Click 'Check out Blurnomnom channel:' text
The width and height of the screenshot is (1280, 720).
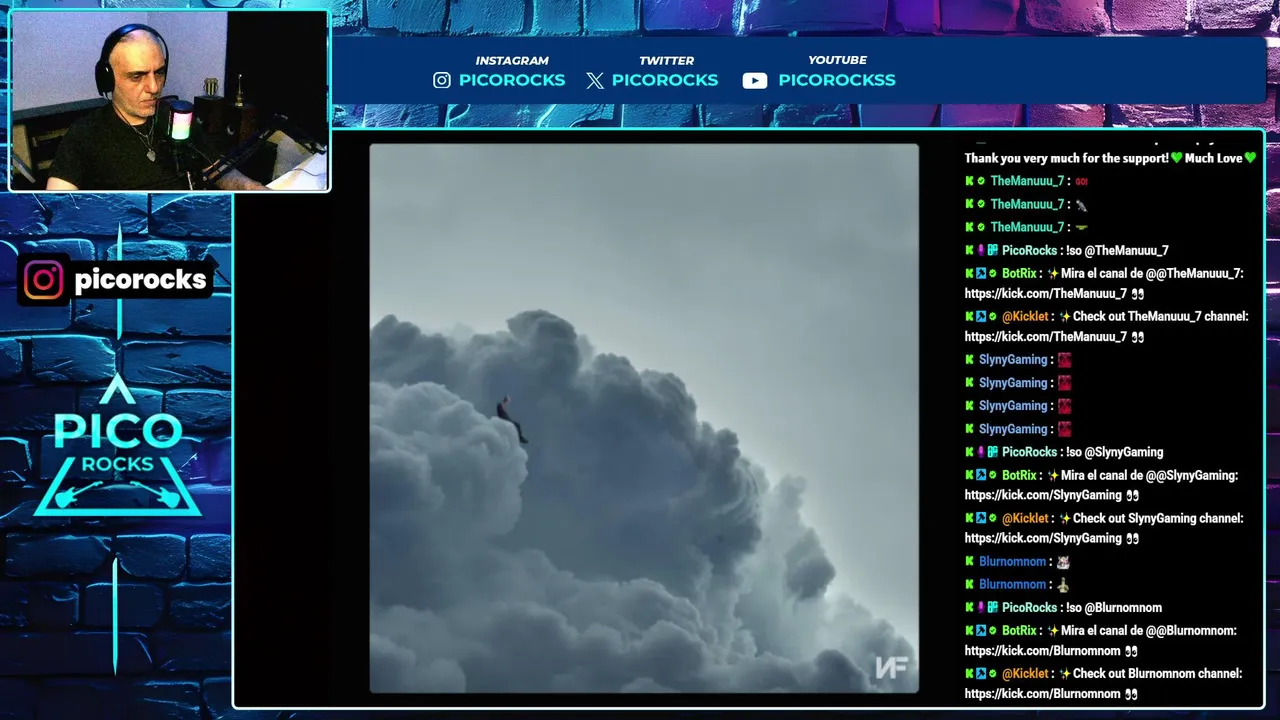(x=1157, y=674)
